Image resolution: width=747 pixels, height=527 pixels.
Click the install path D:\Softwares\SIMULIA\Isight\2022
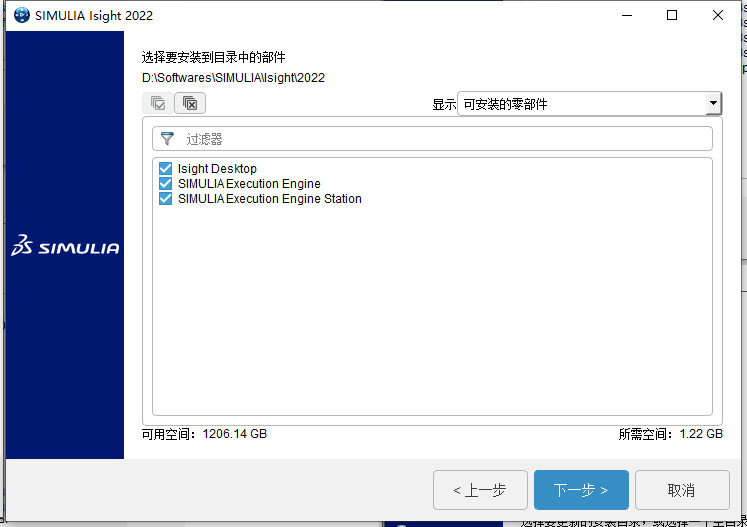click(233, 78)
